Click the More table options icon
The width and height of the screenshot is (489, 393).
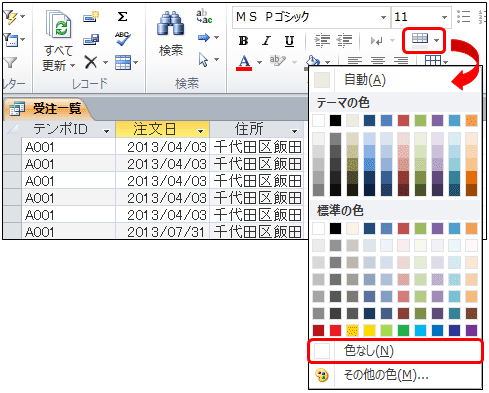pos(123,62)
